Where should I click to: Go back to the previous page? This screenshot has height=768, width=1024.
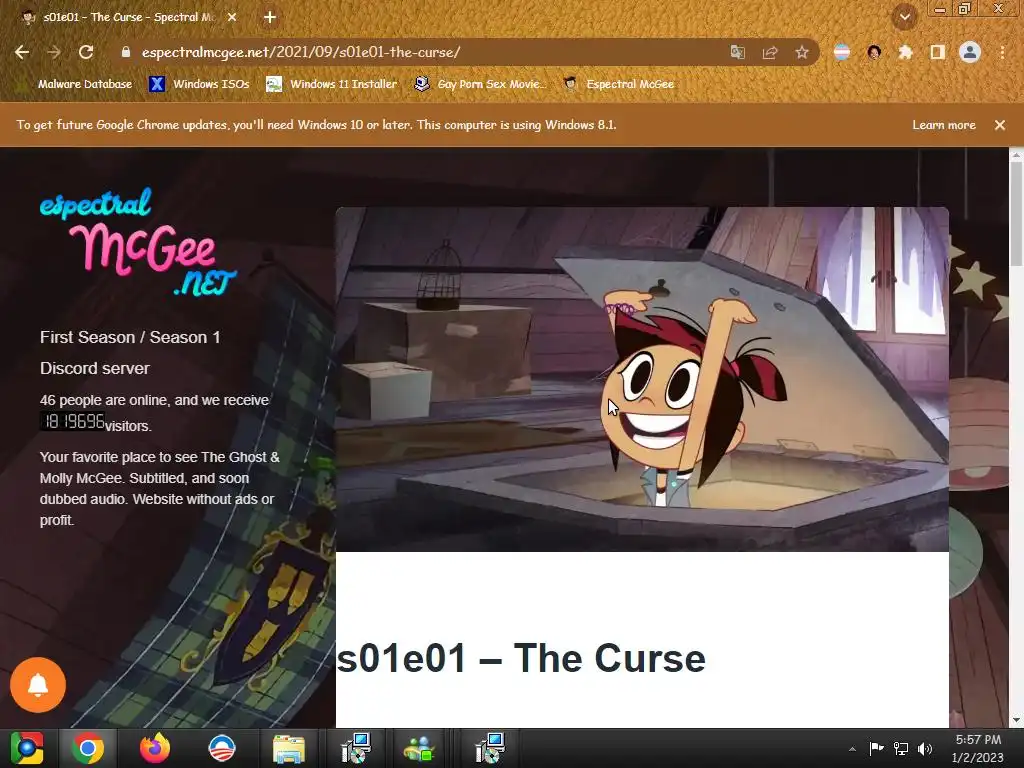point(22,52)
